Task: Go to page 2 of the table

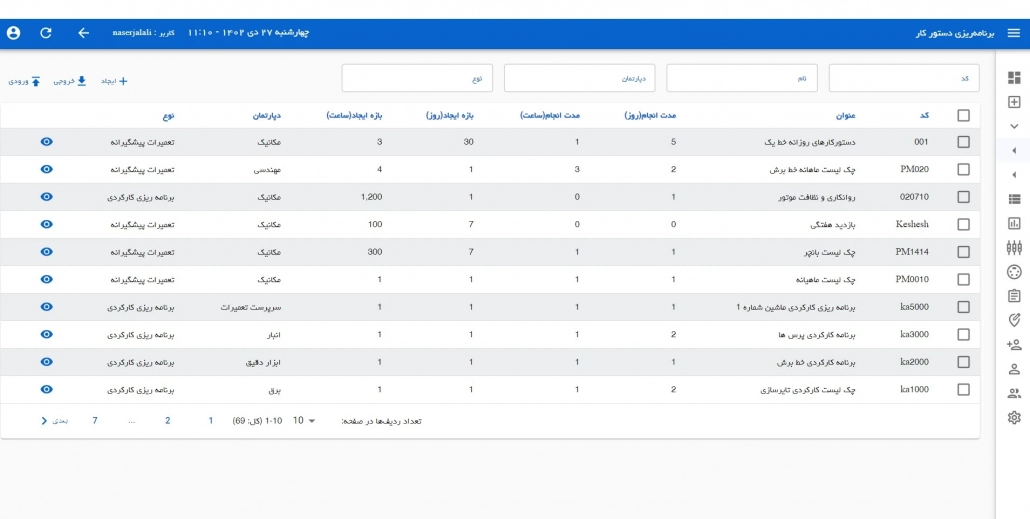Action: click(168, 421)
